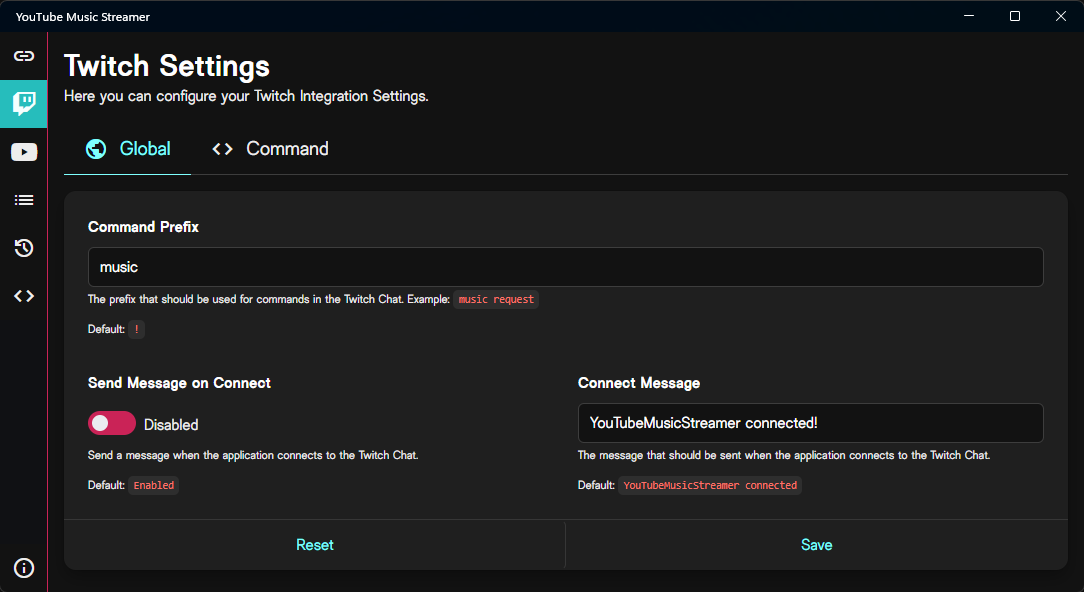Click the default 'YouTubeMusicStreamer connected' code value

tap(710, 485)
